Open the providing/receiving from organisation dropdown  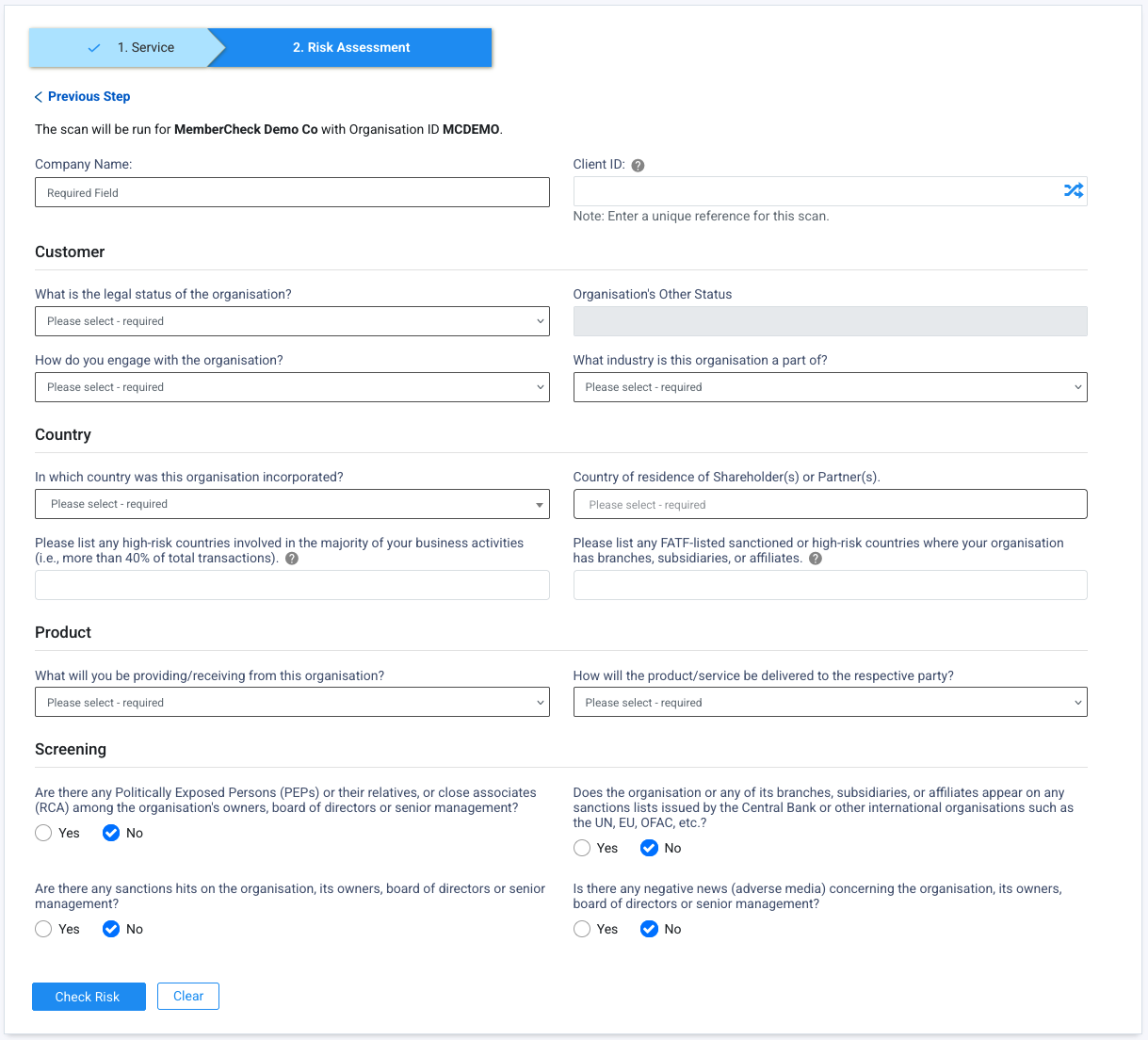292,702
